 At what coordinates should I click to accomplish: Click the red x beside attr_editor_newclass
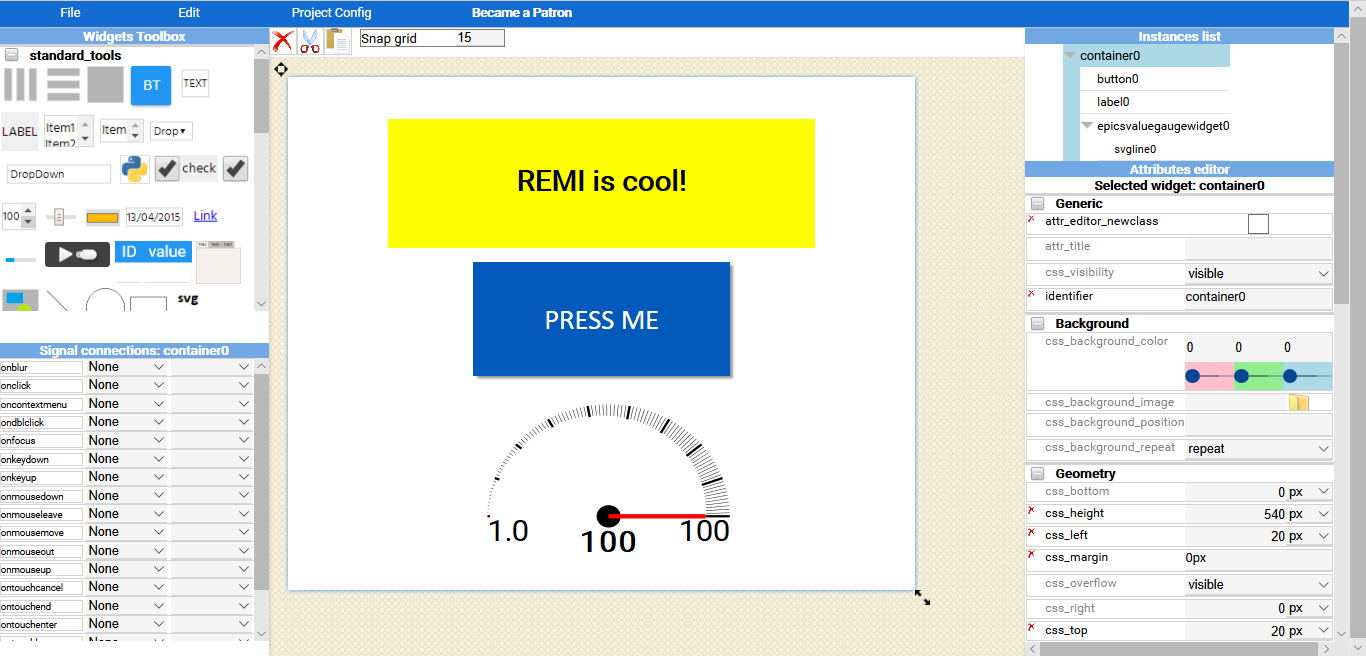click(1031, 218)
